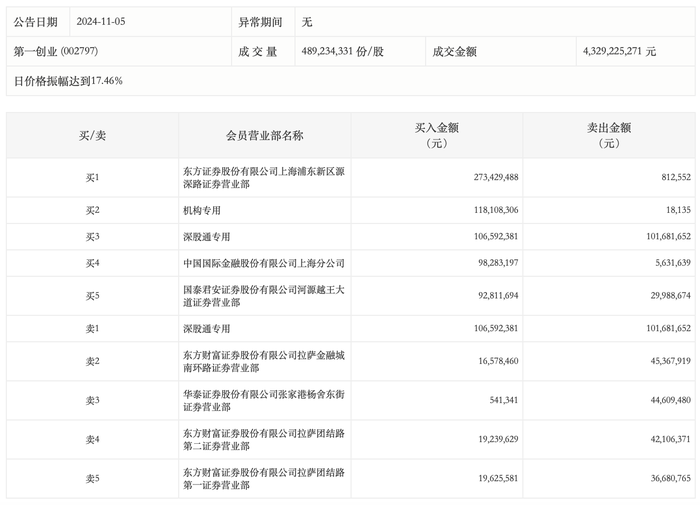Select the sell amount 45,367,919
This screenshot has width=700, height=505.
point(662,361)
